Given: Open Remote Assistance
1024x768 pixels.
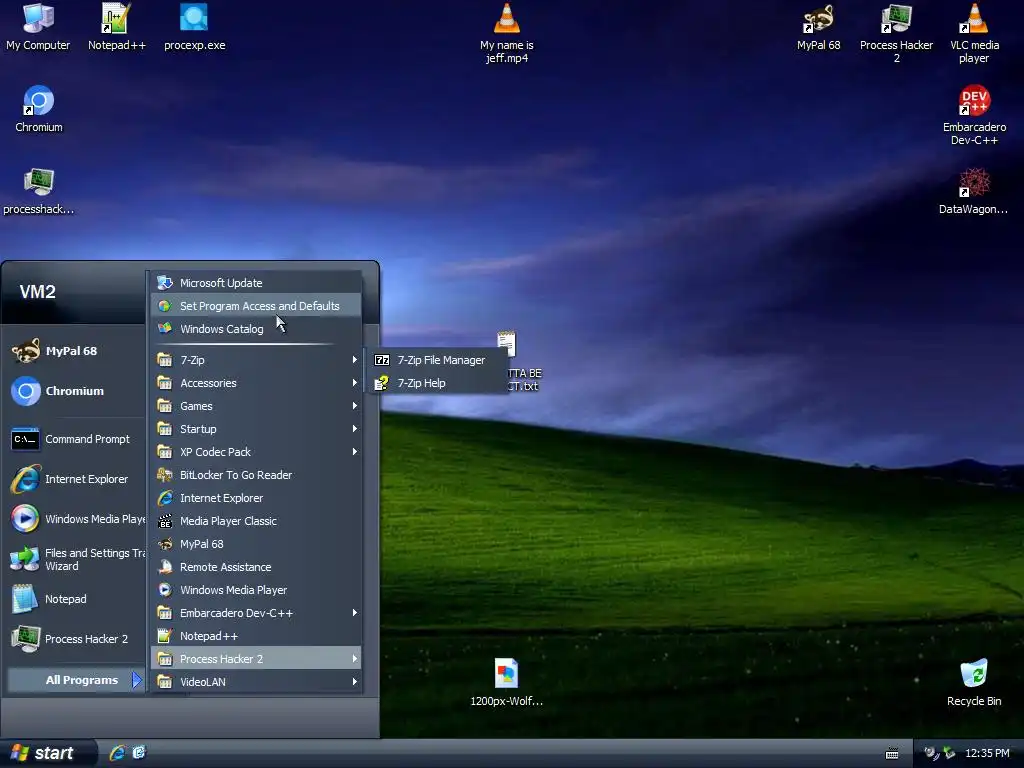Looking at the screenshot, I should 257,567.
